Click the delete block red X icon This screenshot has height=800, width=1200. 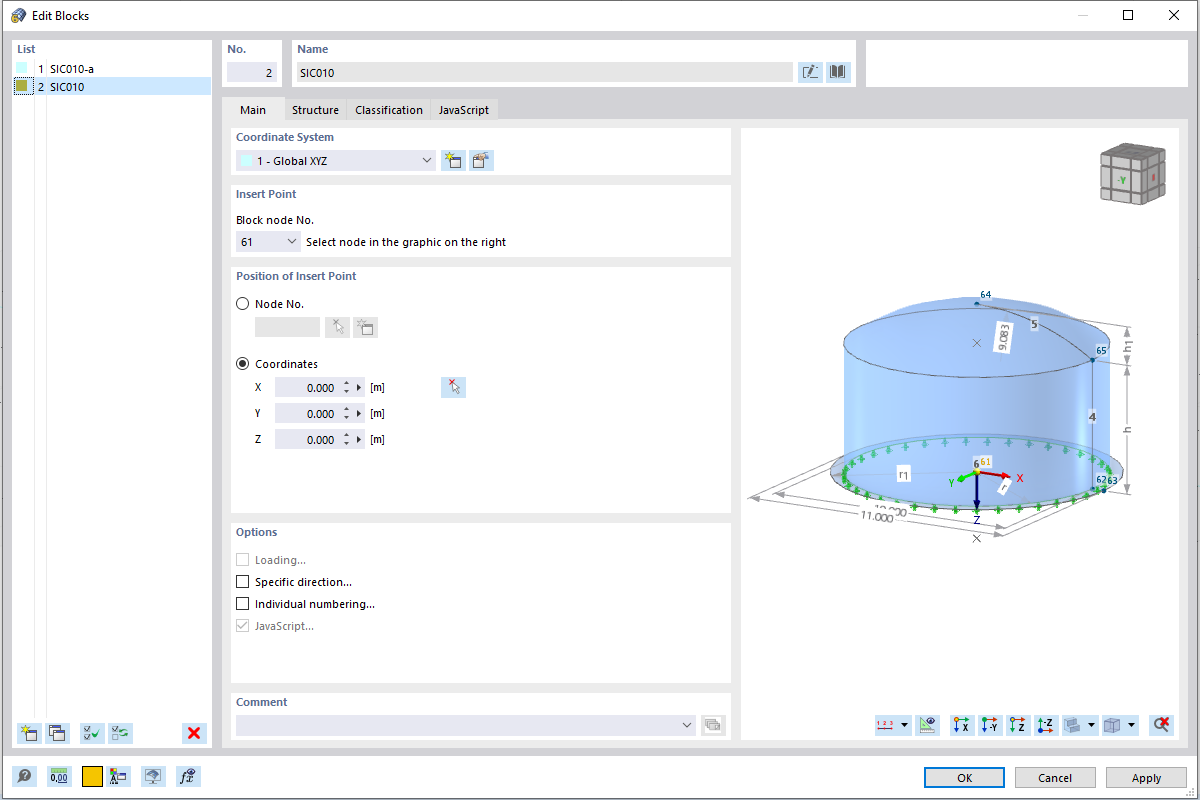(x=194, y=733)
